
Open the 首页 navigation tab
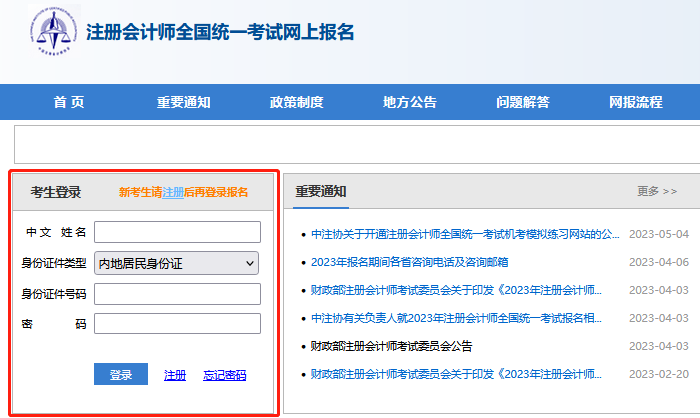click(x=69, y=102)
